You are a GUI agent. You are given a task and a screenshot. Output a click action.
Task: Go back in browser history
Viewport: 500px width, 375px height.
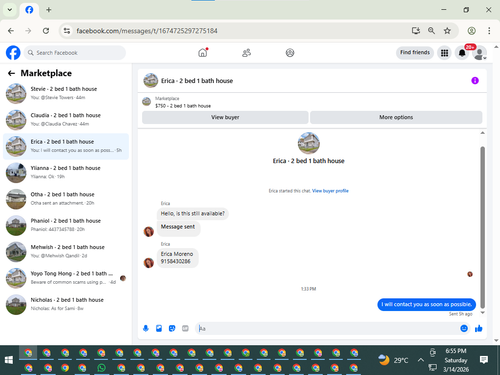click(11, 31)
